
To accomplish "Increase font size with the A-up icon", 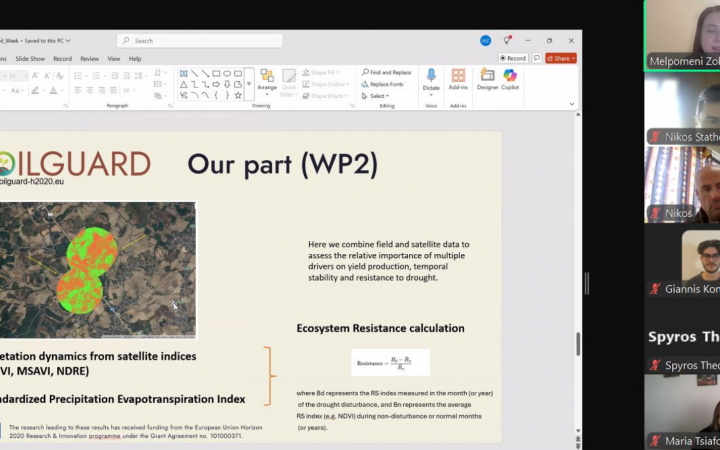I will [x=35, y=76].
